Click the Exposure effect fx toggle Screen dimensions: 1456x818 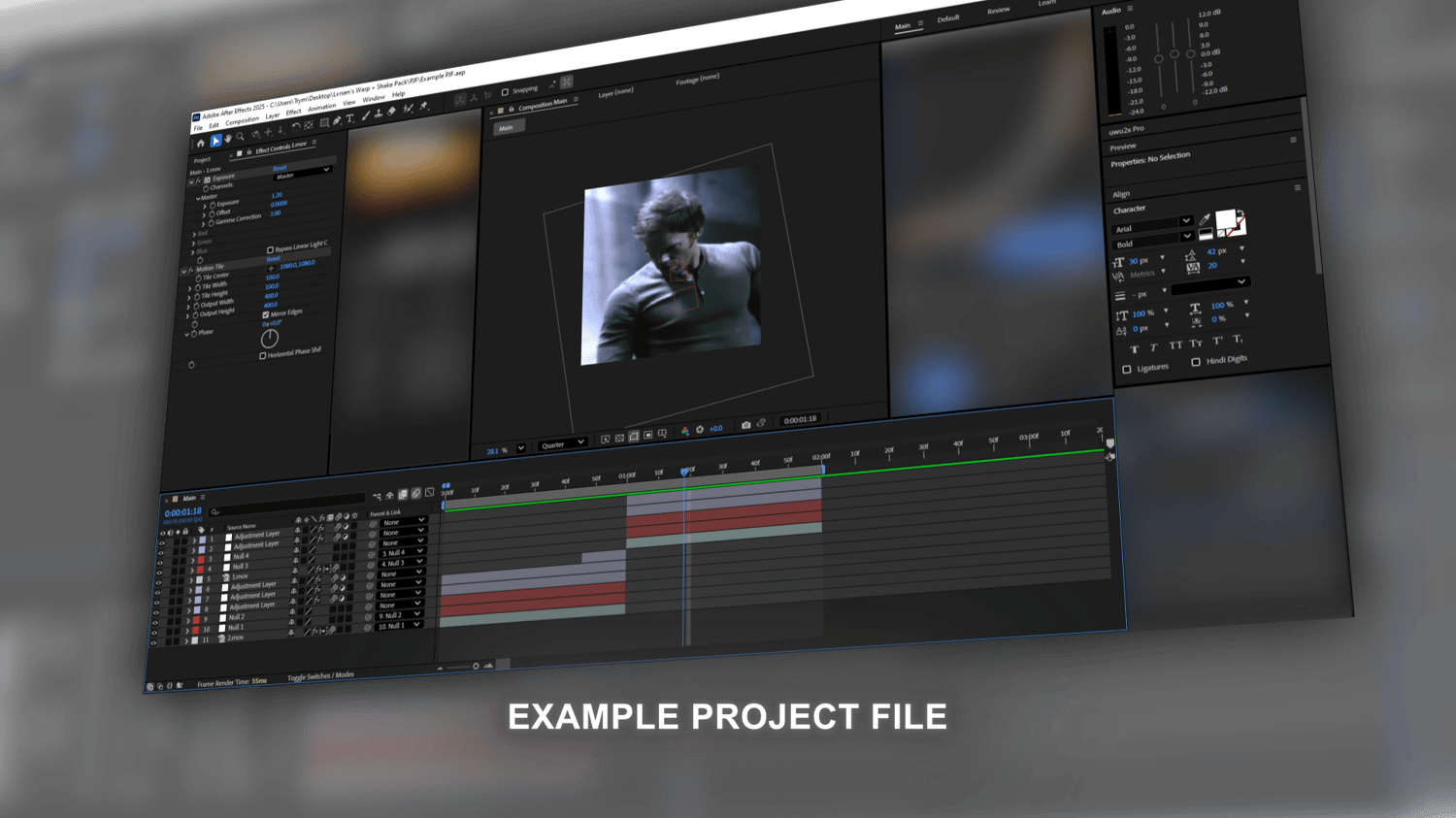point(199,180)
